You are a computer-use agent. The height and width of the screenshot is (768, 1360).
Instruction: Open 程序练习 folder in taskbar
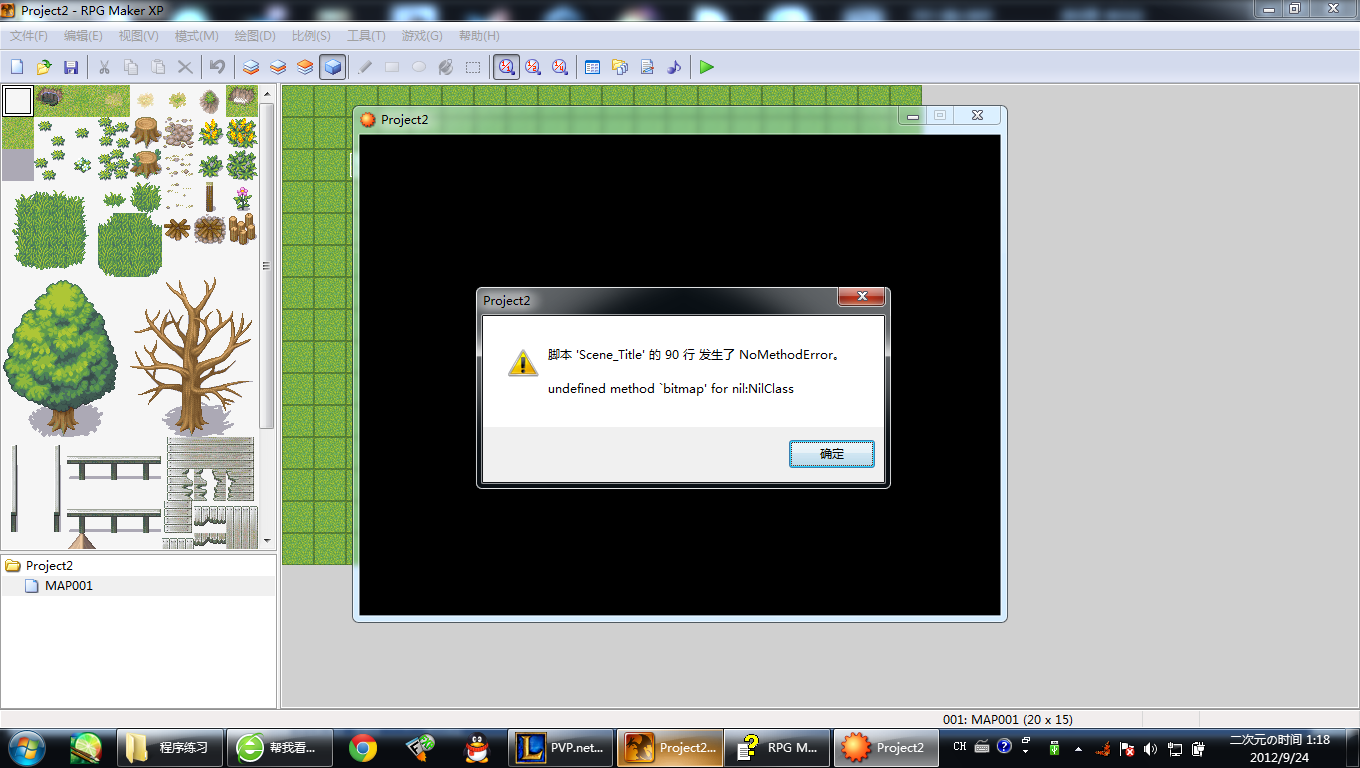pyautogui.click(x=171, y=747)
